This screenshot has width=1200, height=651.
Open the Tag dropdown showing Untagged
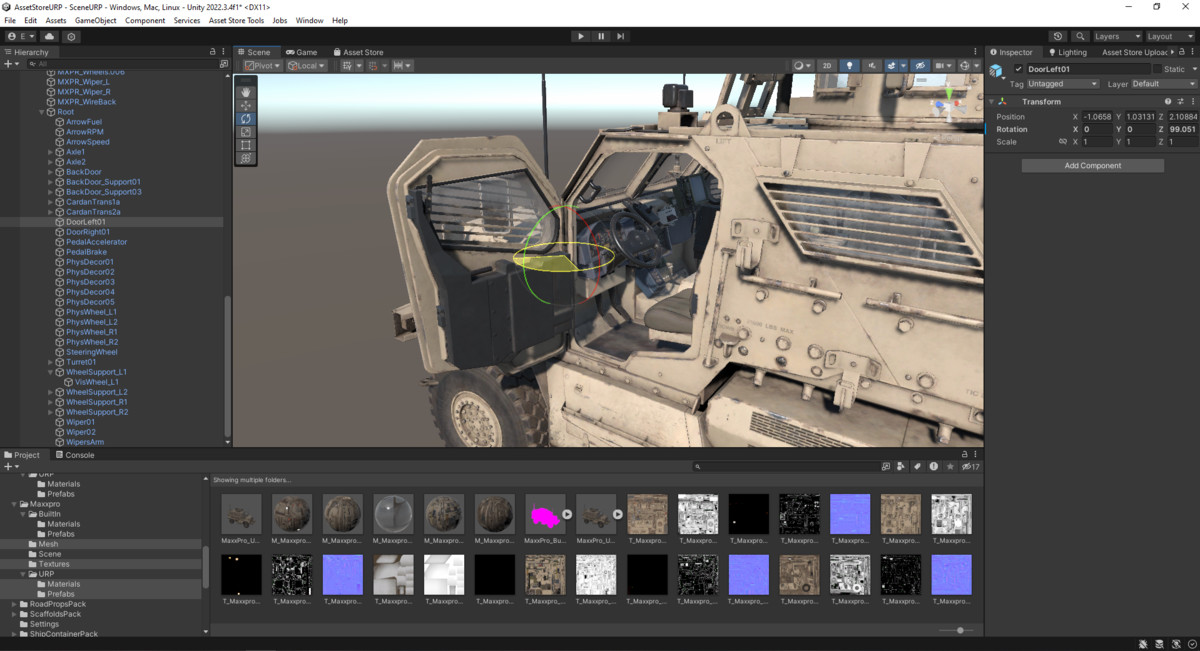tap(1063, 84)
